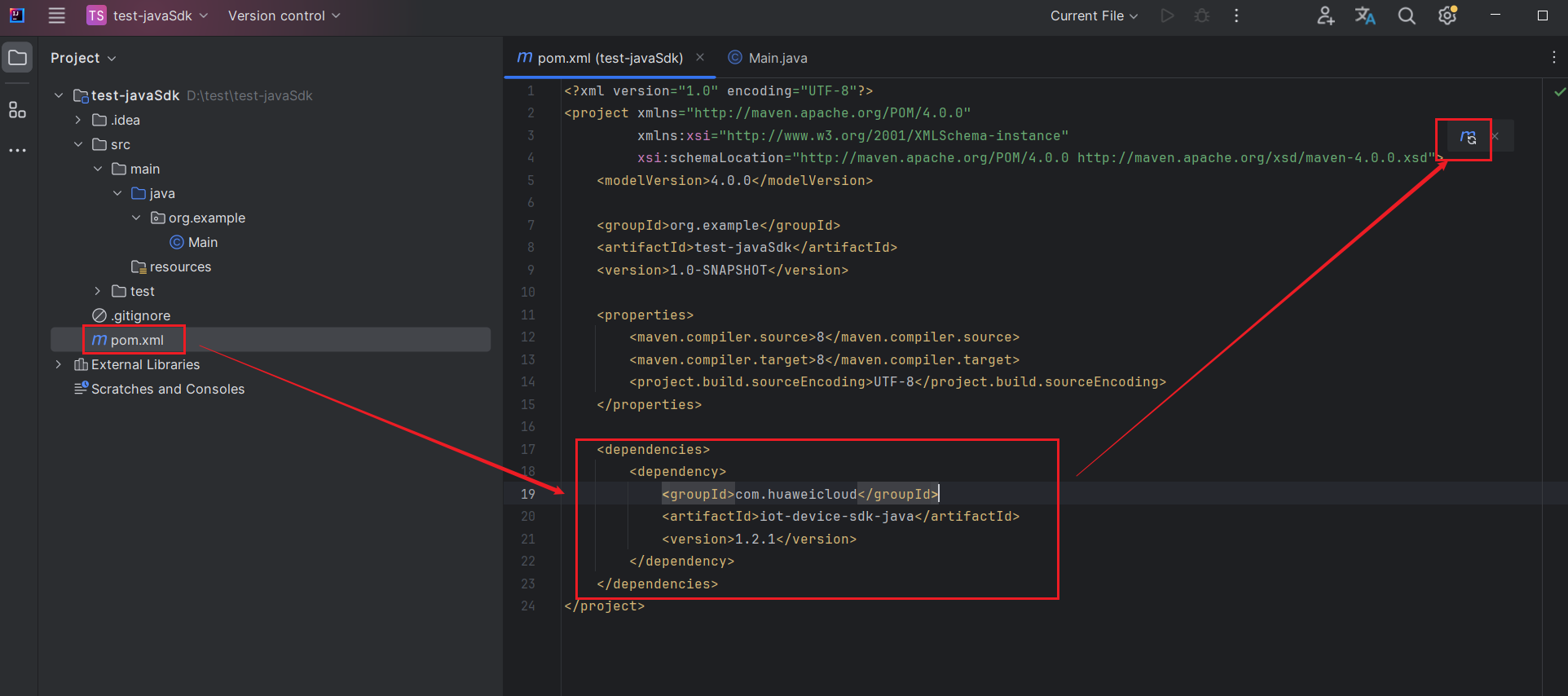This screenshot has height=696, width=1568.
Task: Dismiss the Maven reload popup
Action: point(1495,137)
